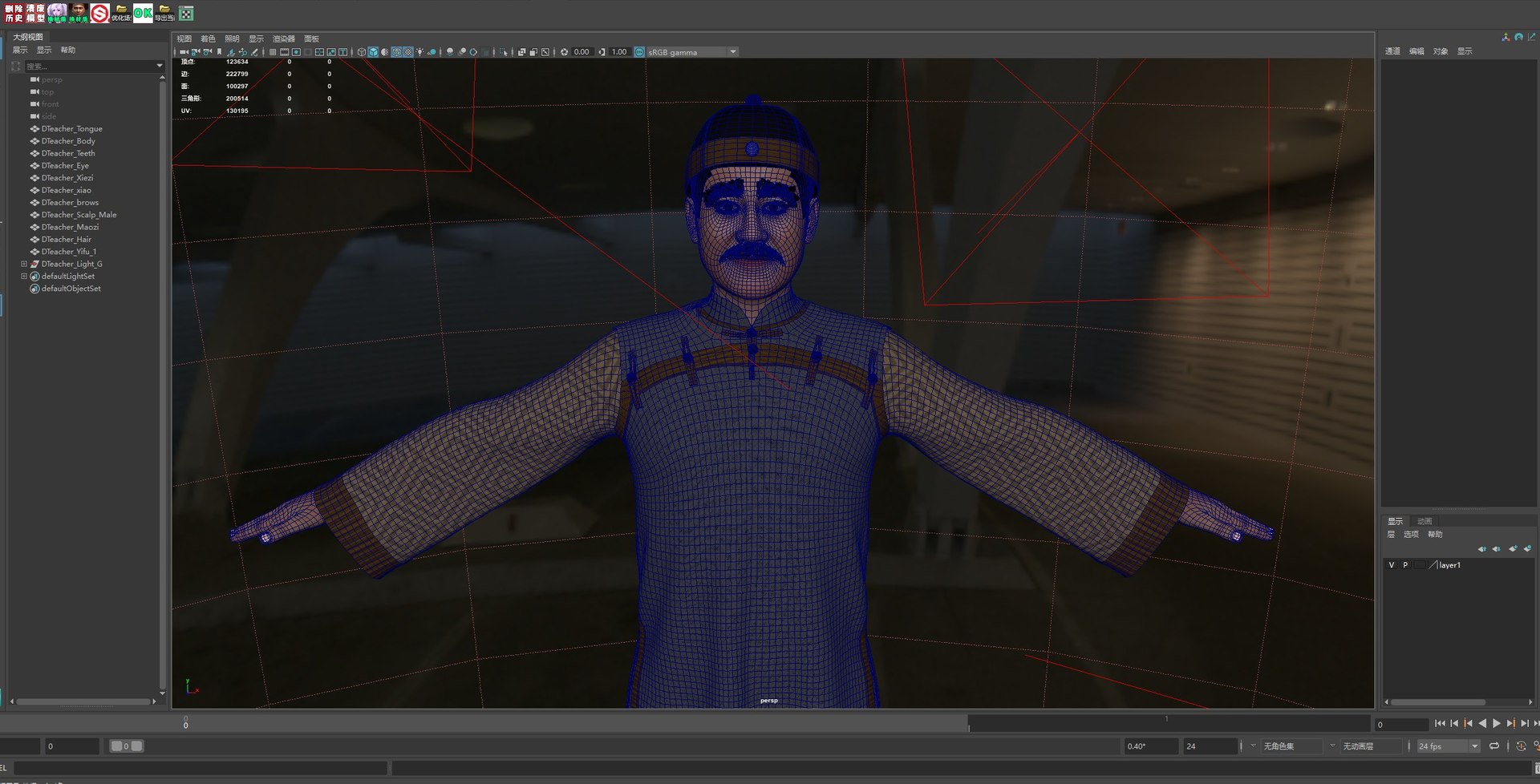Open the renderer menu in viewport
Screen dimensions: 1540x784
283,38
